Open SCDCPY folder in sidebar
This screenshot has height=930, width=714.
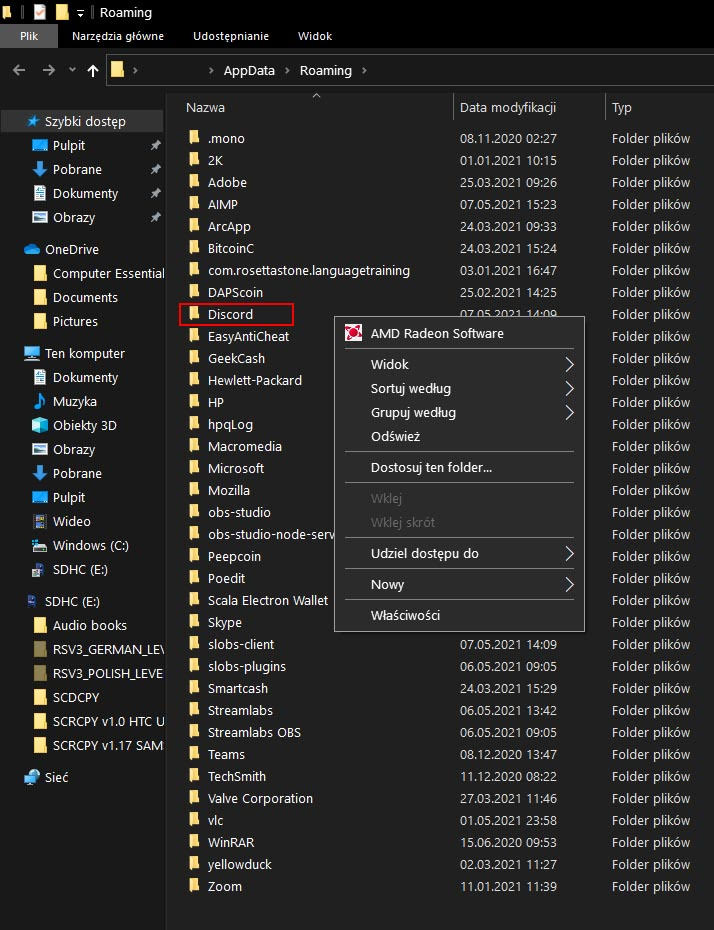tap(76, 698)
